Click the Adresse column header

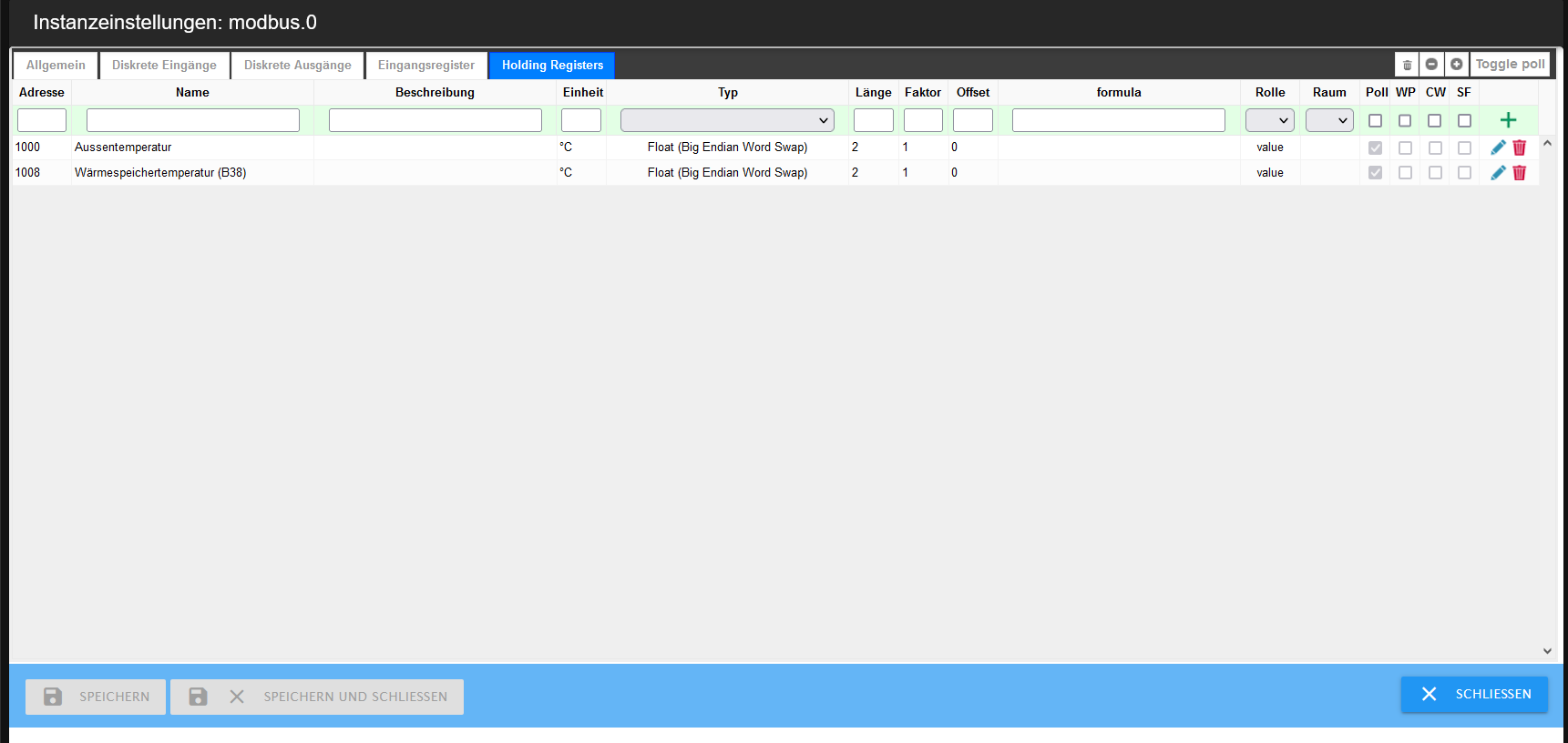[42, 92]
